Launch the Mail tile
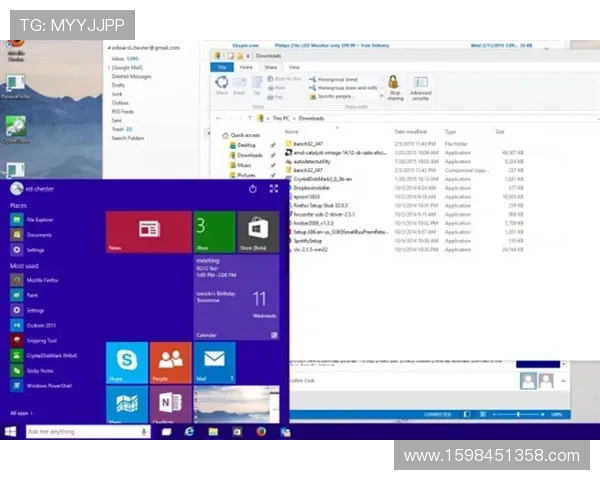Screen dimensions: 600x480 pyautogui.click(x=214, y=362)
